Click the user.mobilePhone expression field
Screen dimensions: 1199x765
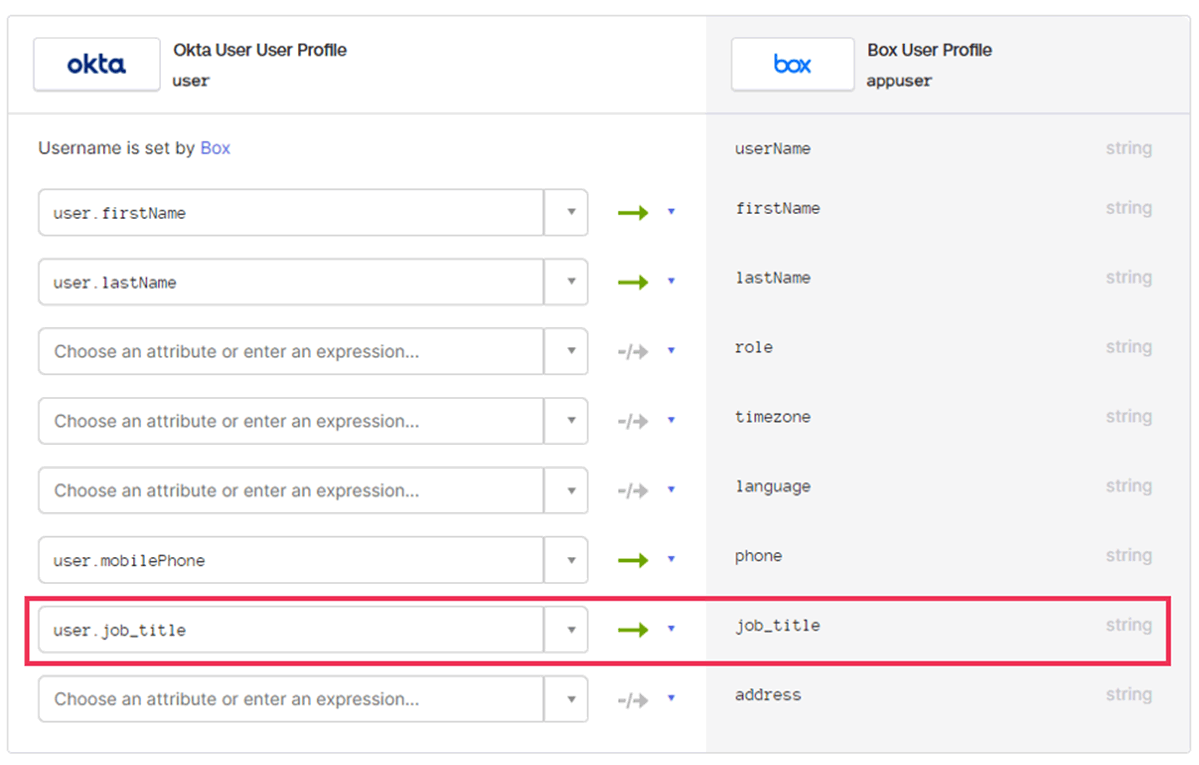[291, 560]
